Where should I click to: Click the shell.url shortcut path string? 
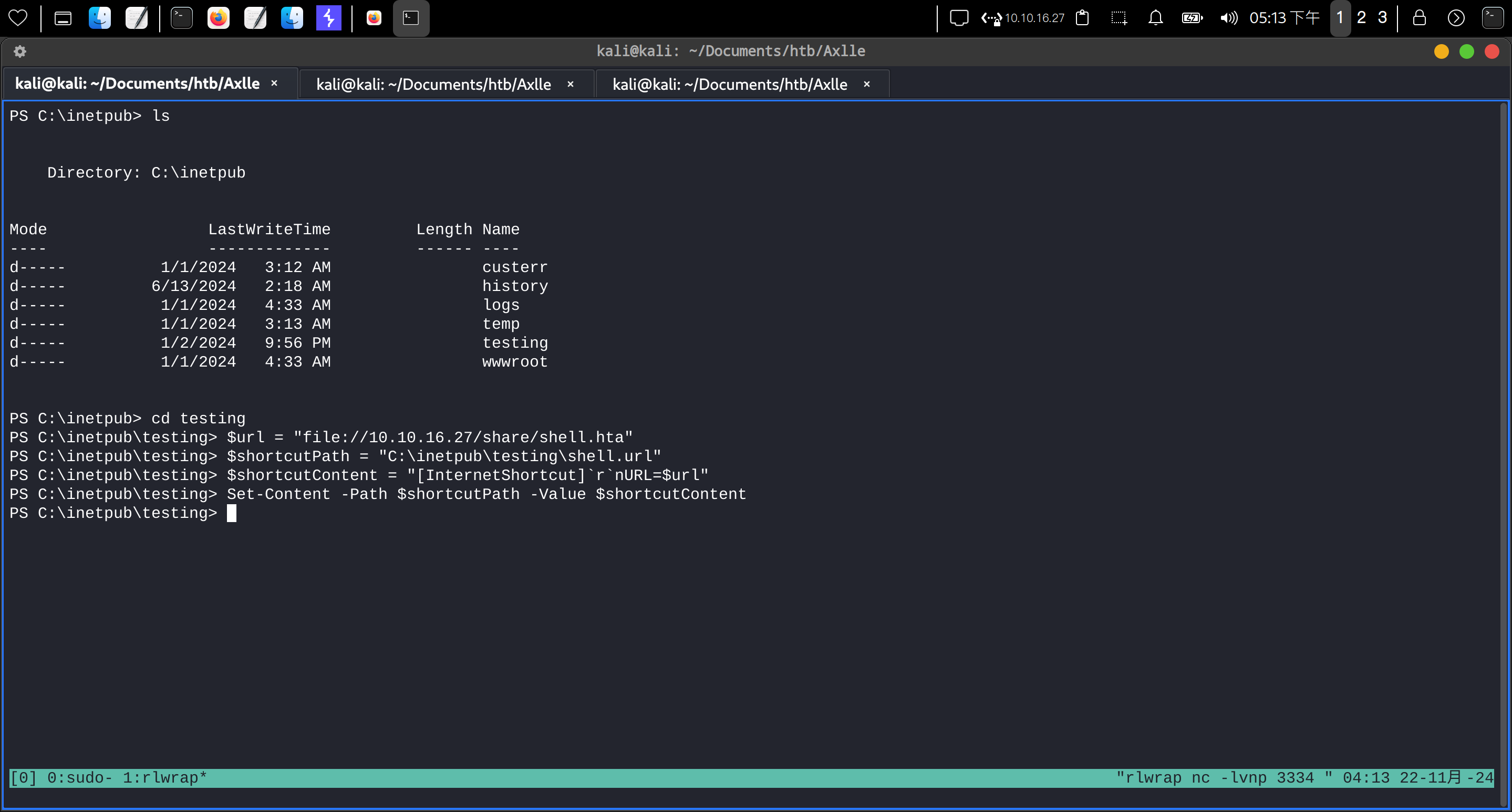tap(520, 456)
